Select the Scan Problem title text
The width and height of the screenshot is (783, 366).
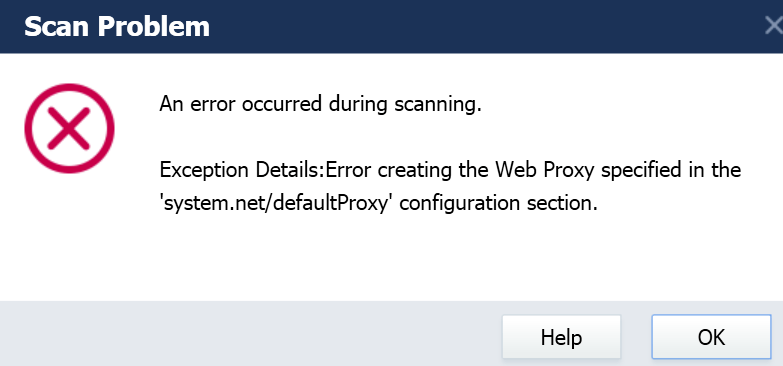click(x=117, y=26)
